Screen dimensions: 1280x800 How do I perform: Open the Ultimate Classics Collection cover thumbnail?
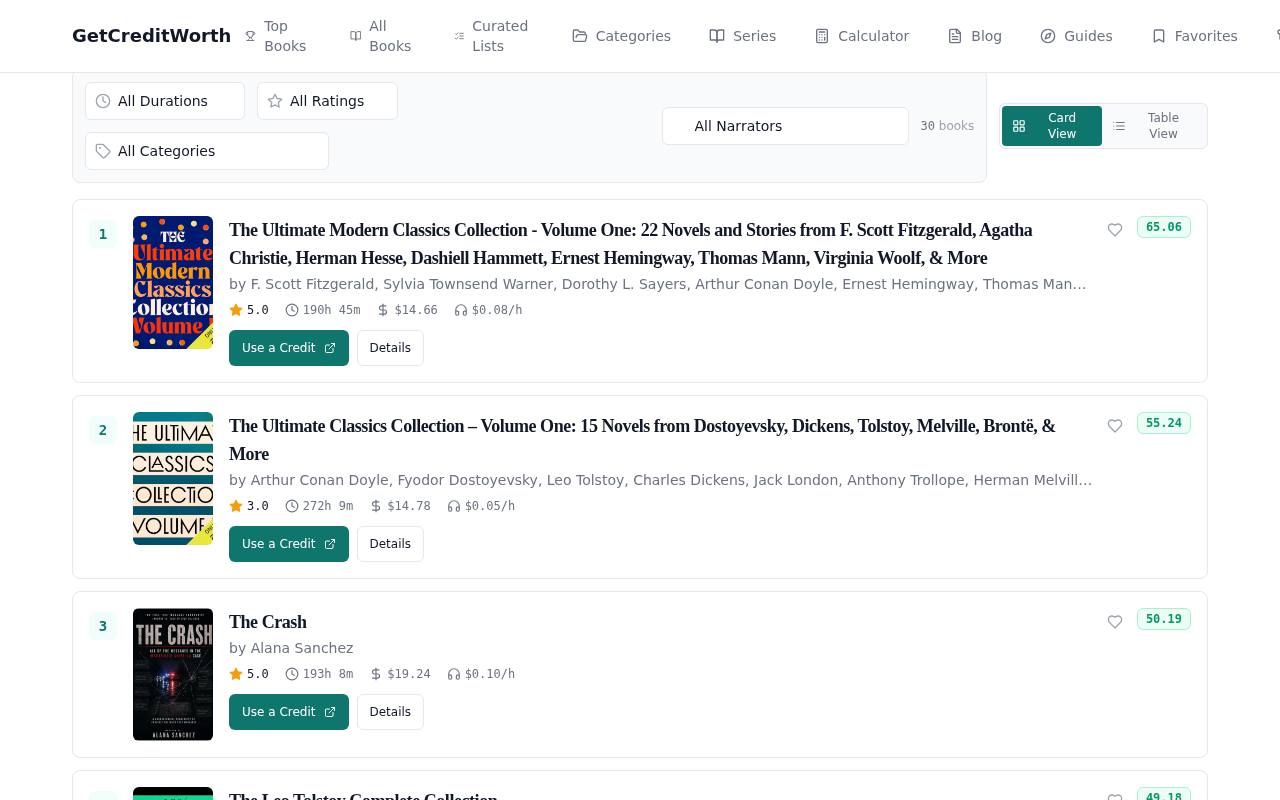pyautogui.click(x=173, y=478)
